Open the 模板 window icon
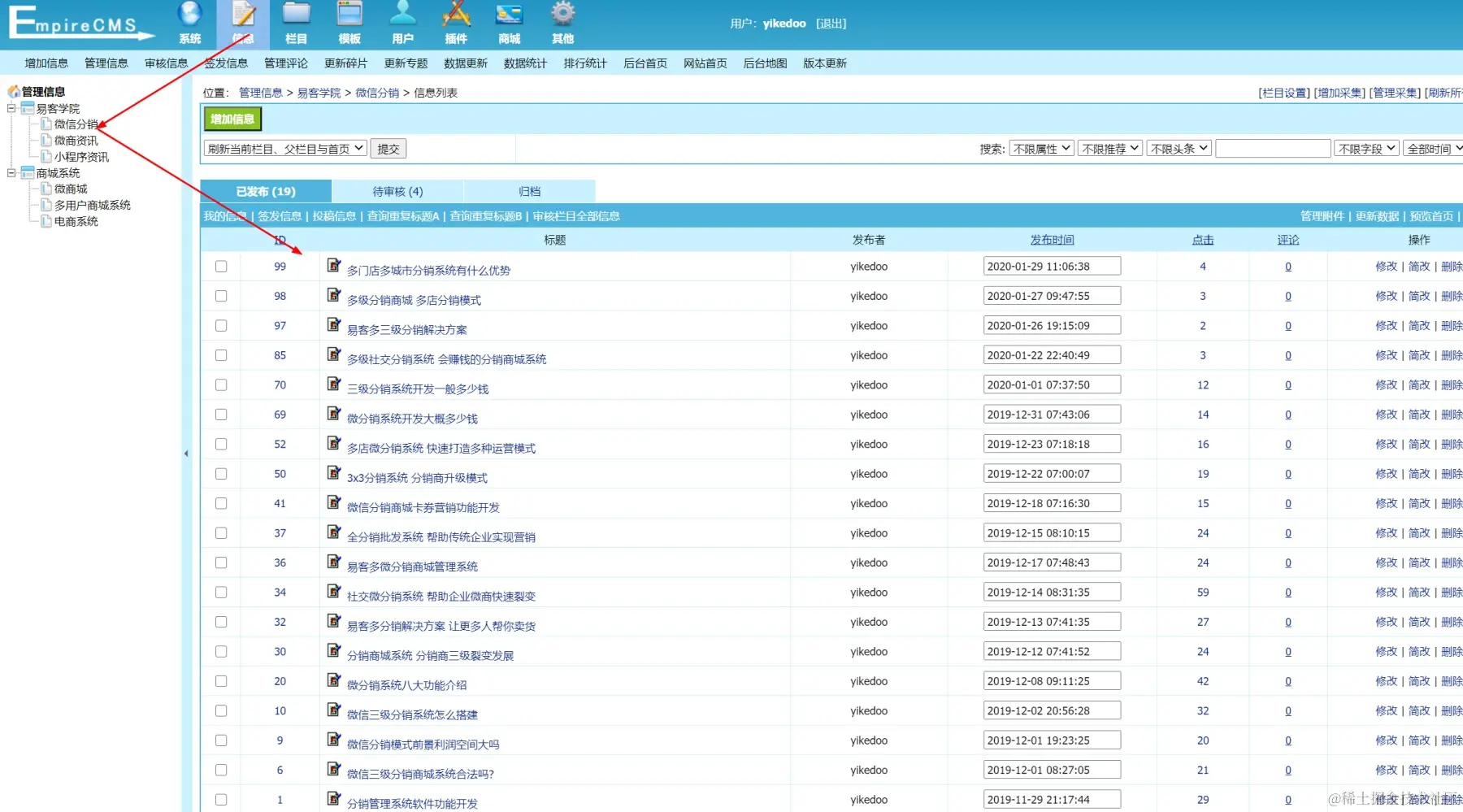Viewport: 1463px width, 812px height. click(x=349, y=15)
